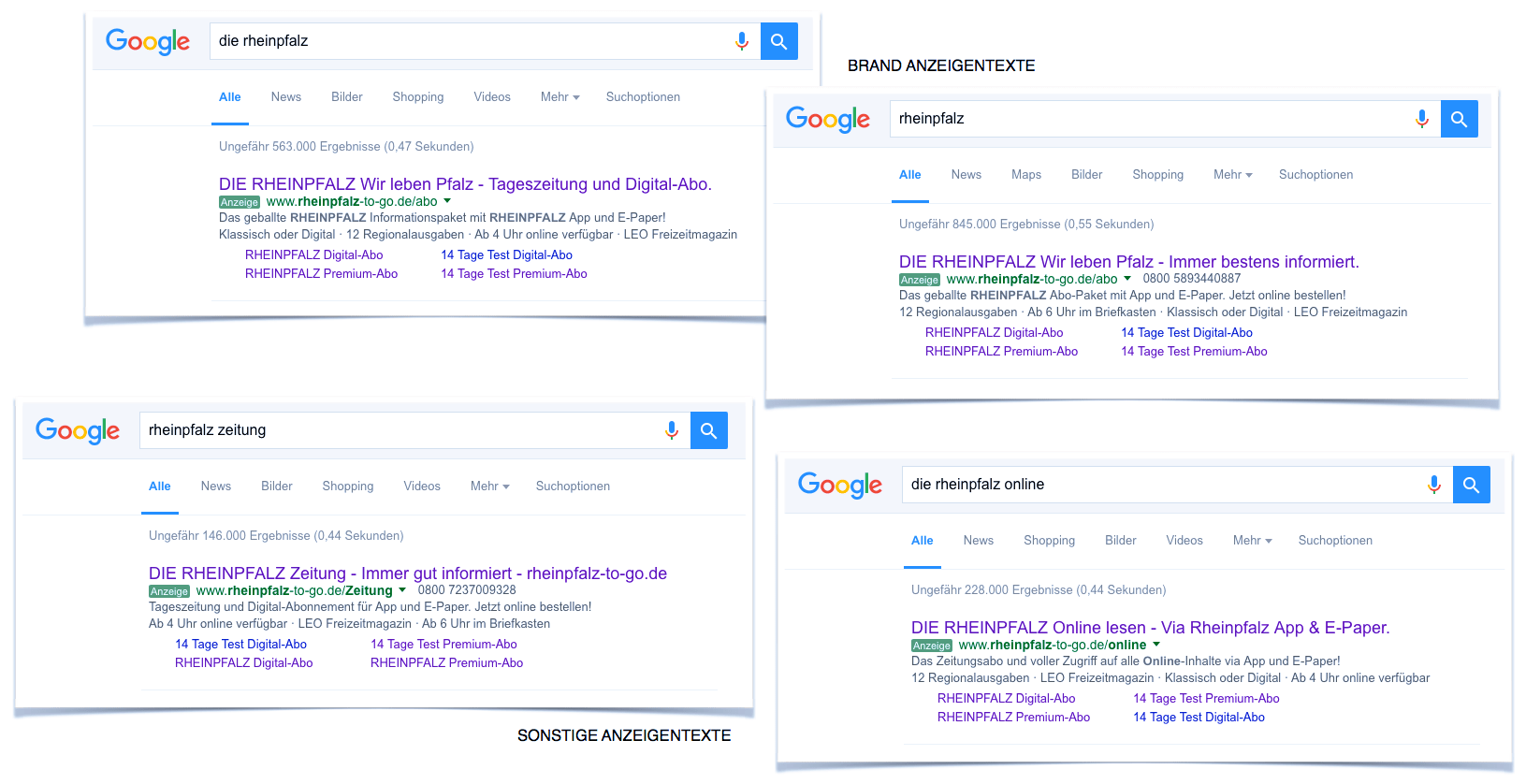
Task: Select Videos tab in 'rheinpfalz zeitung' results
Action: 422,486
